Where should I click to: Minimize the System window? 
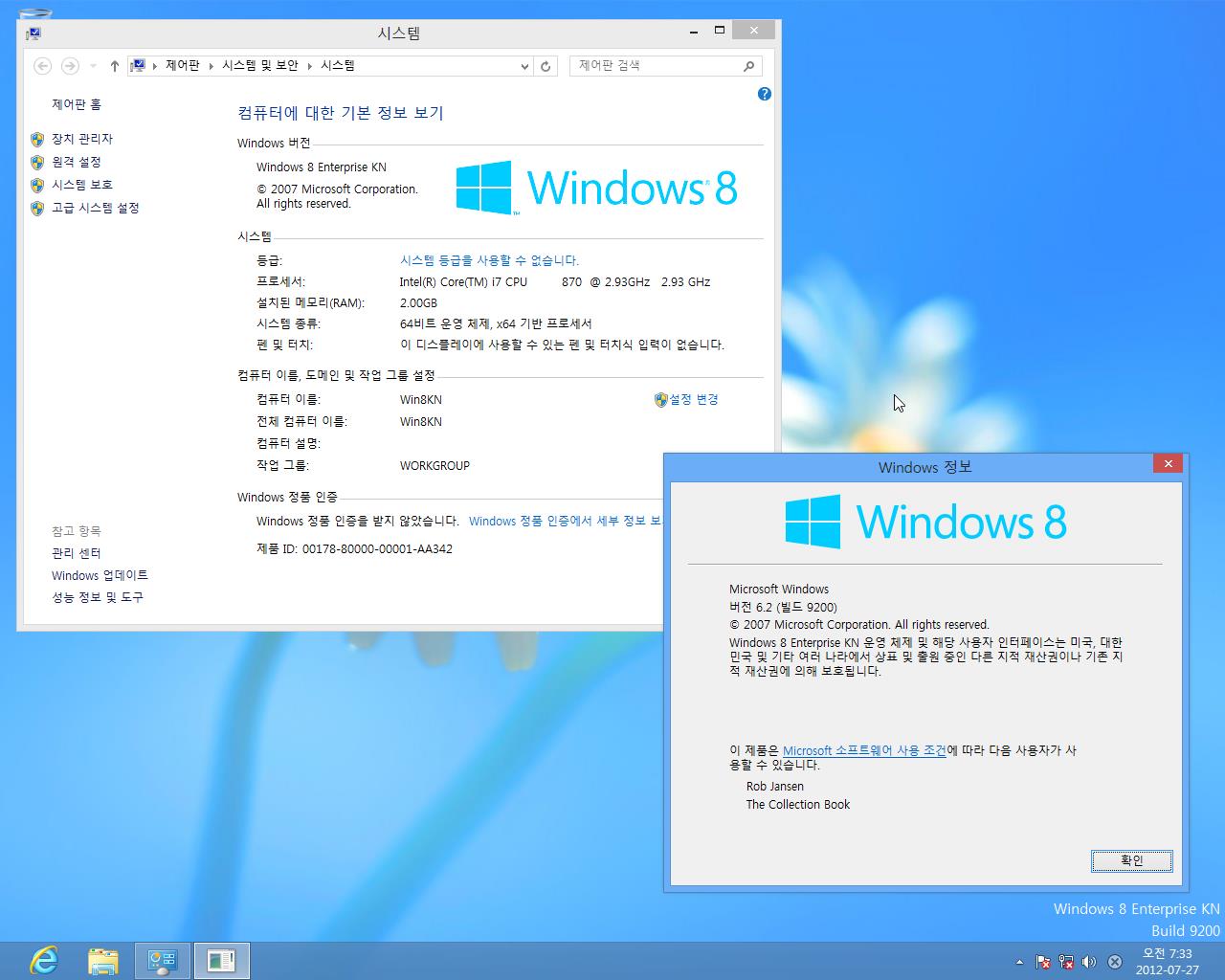694,31
